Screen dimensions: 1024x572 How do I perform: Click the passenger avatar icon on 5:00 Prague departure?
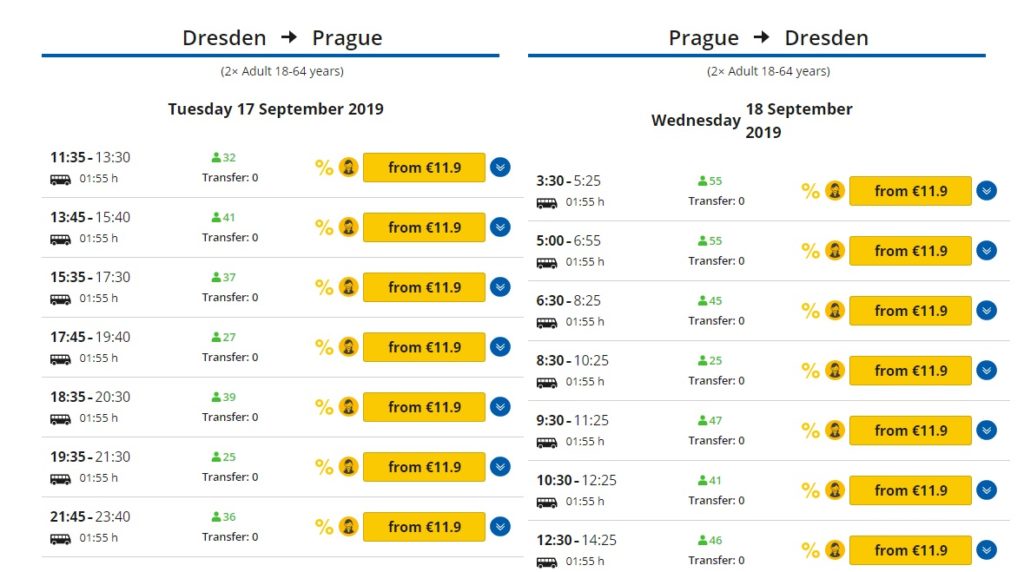(x=834, y=251)
